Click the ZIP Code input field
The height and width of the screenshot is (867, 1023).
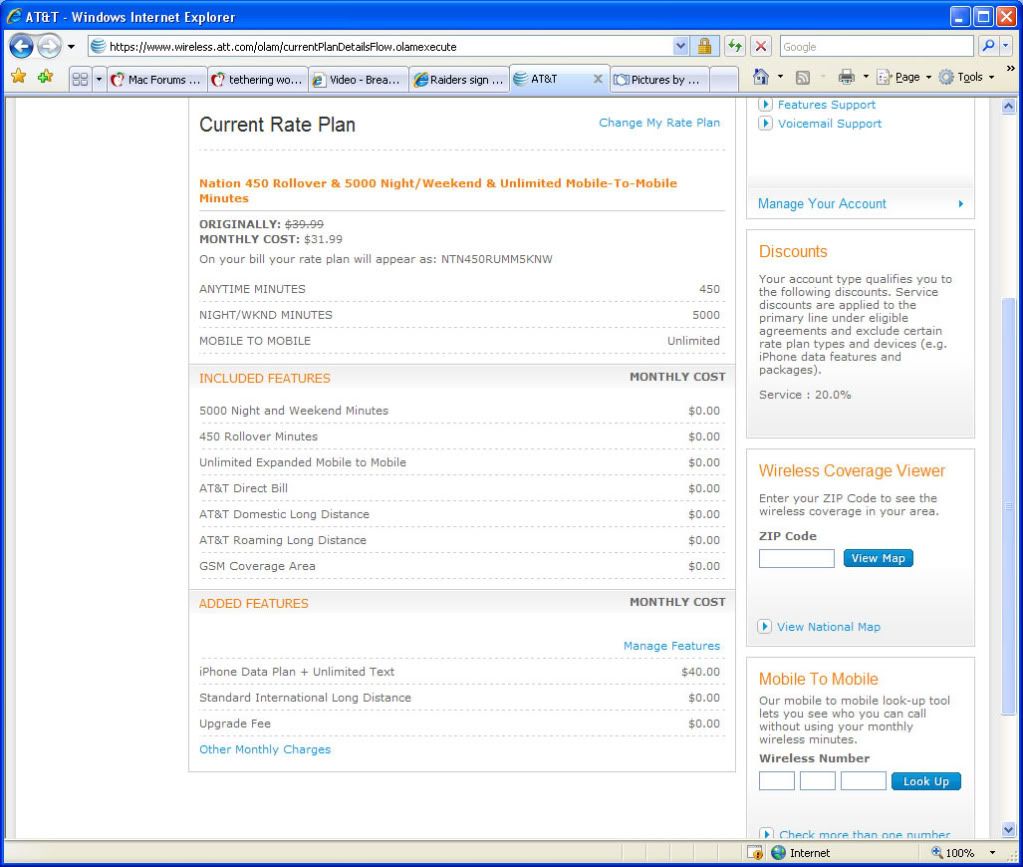(x=796, y=558)
